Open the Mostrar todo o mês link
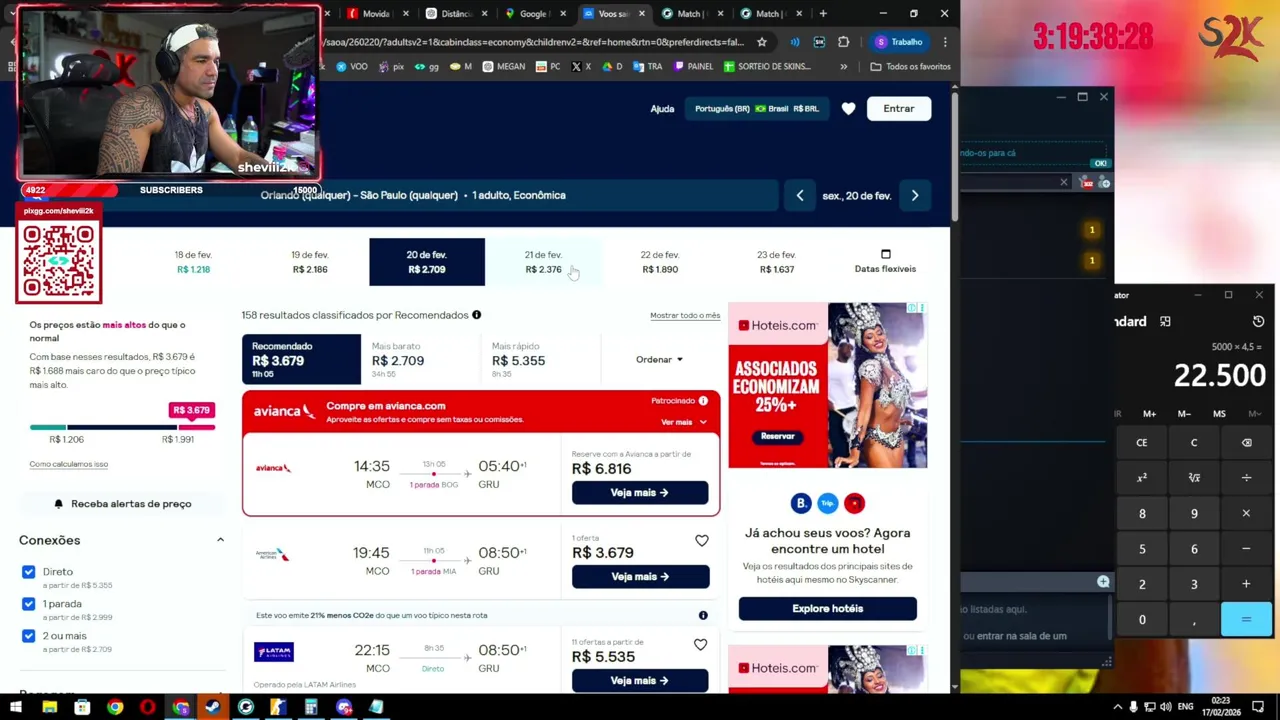 [x=685, y=316]
